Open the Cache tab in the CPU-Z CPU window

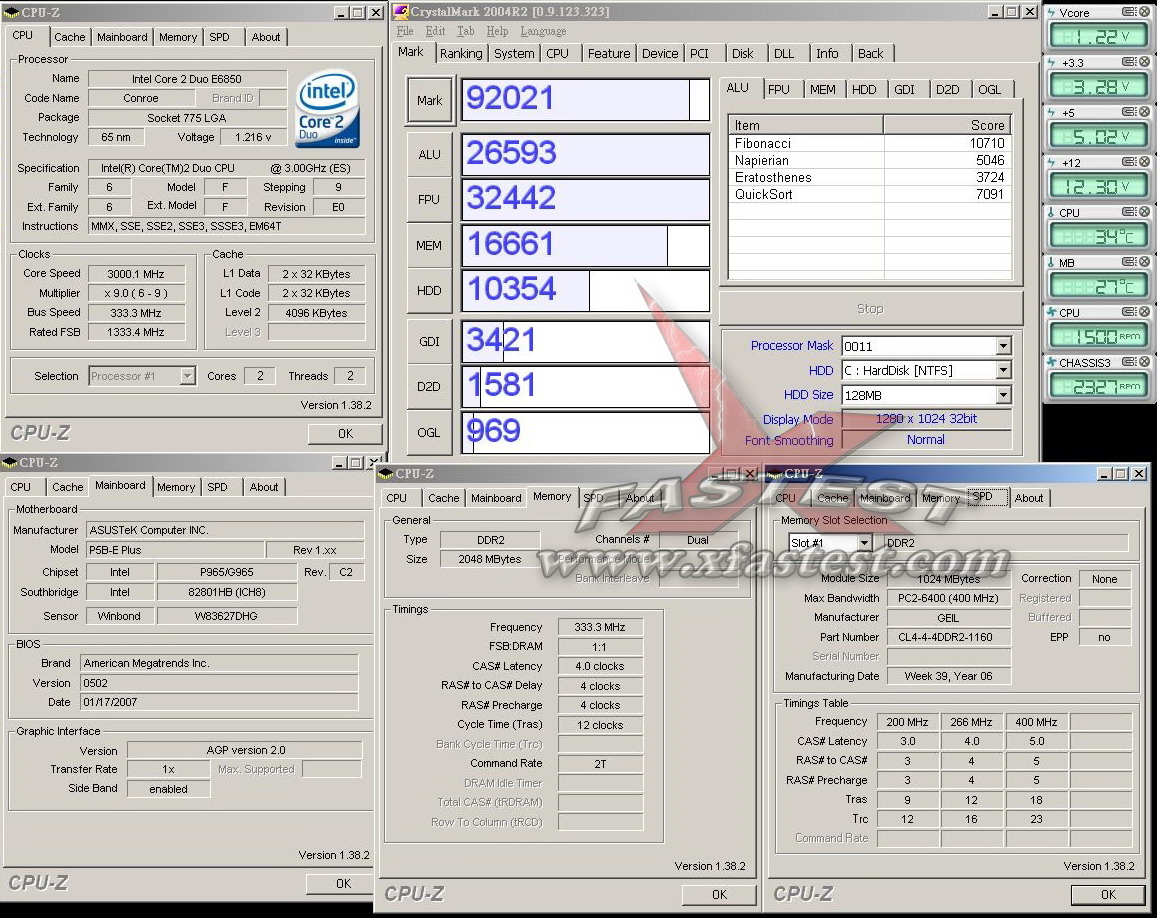pyautogui.click(x=69, y=37)
